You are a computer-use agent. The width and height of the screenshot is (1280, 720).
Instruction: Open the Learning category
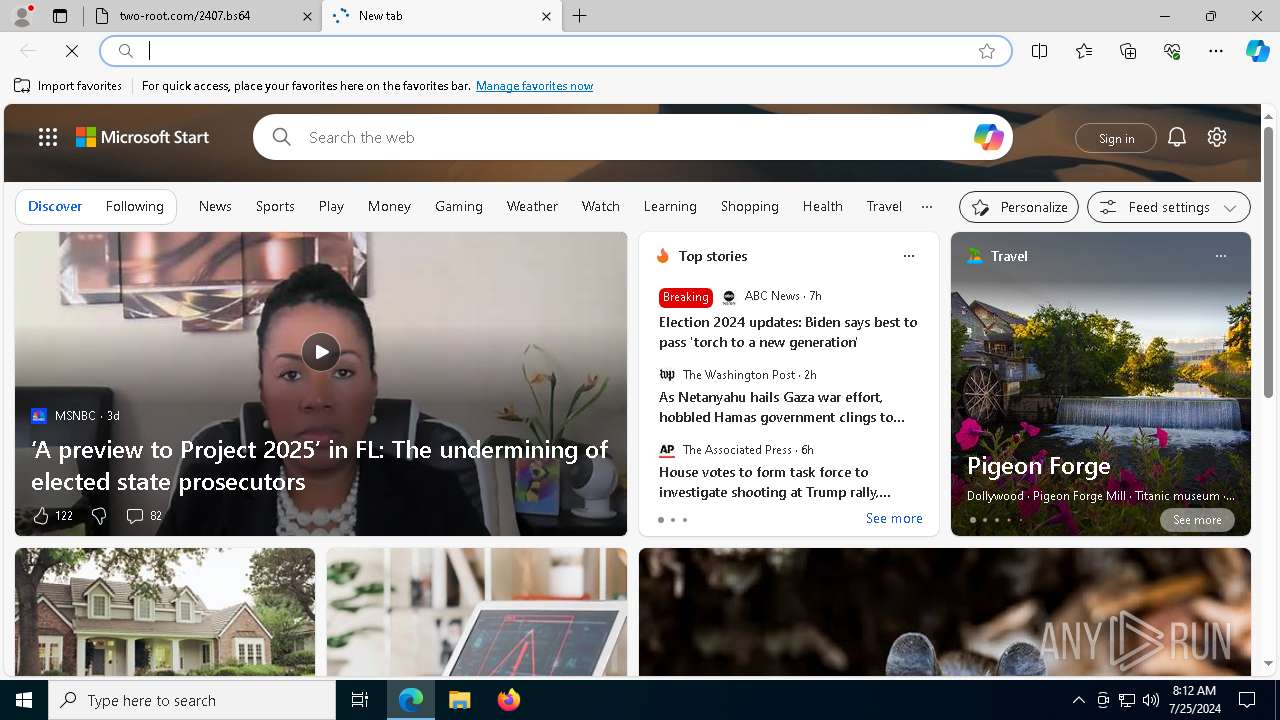[x=670, y=206]
